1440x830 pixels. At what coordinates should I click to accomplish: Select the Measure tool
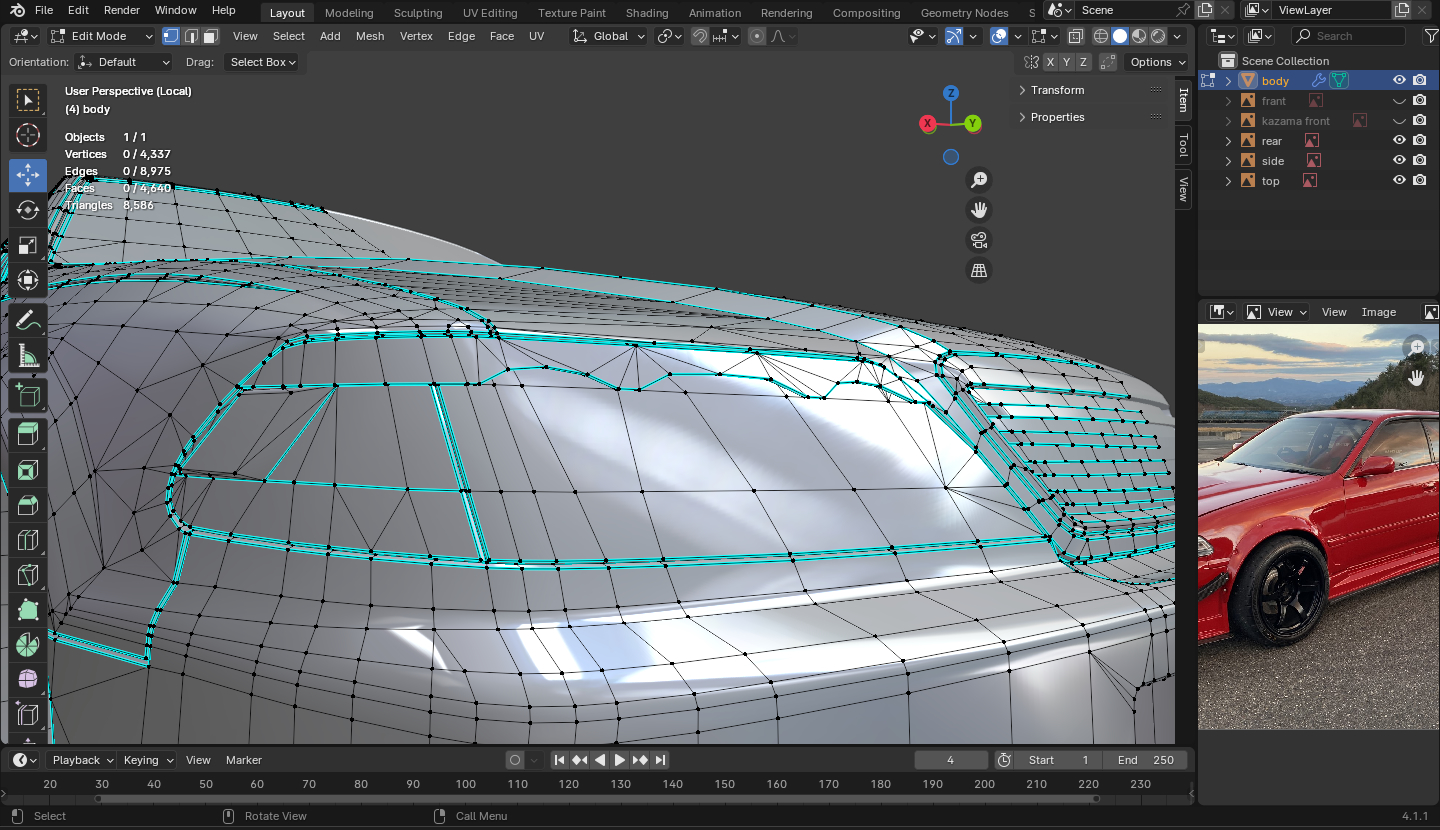pos(28,356)
